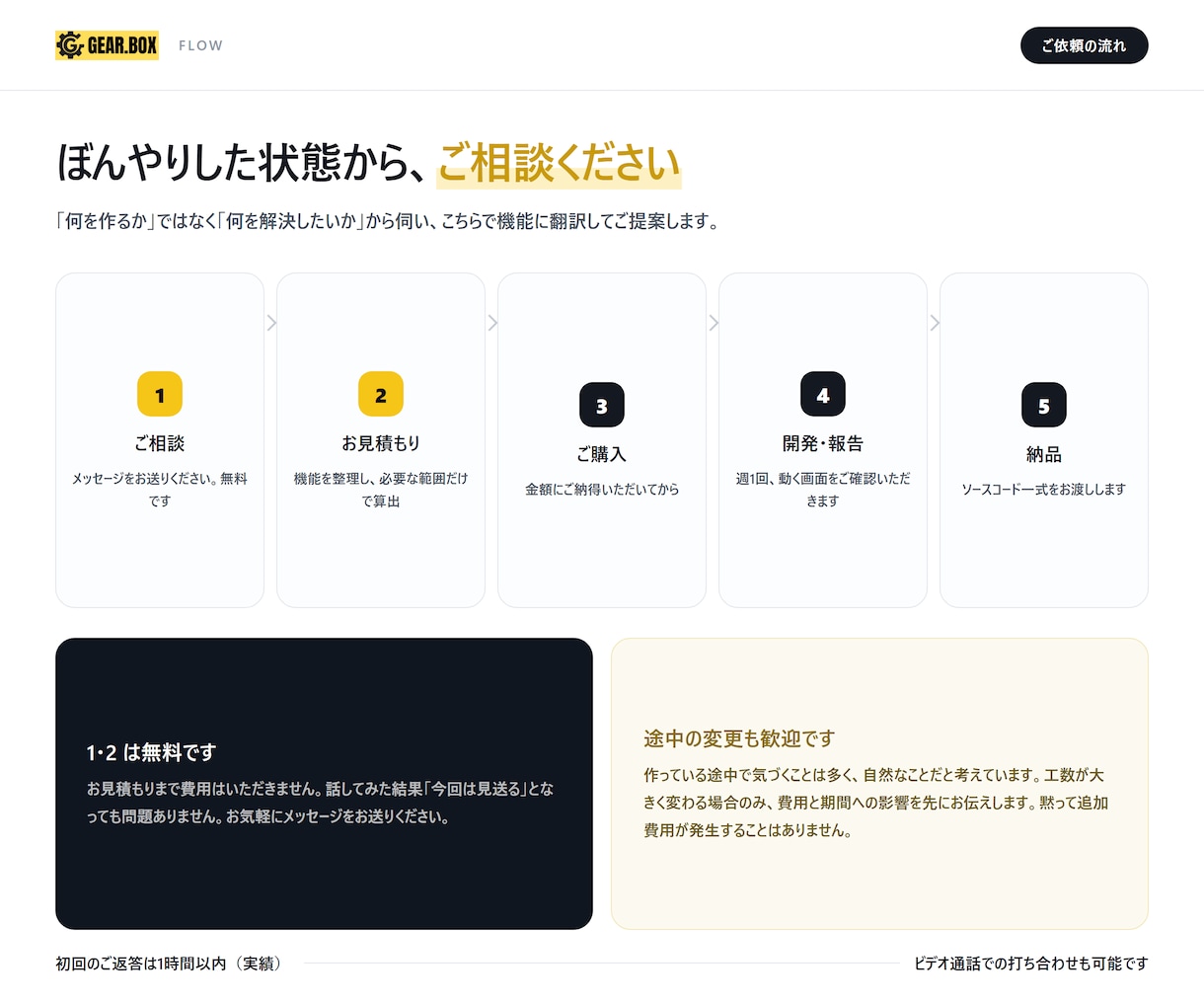Select the ご相談 step title

pyautogui.click(x=160, y=443)
